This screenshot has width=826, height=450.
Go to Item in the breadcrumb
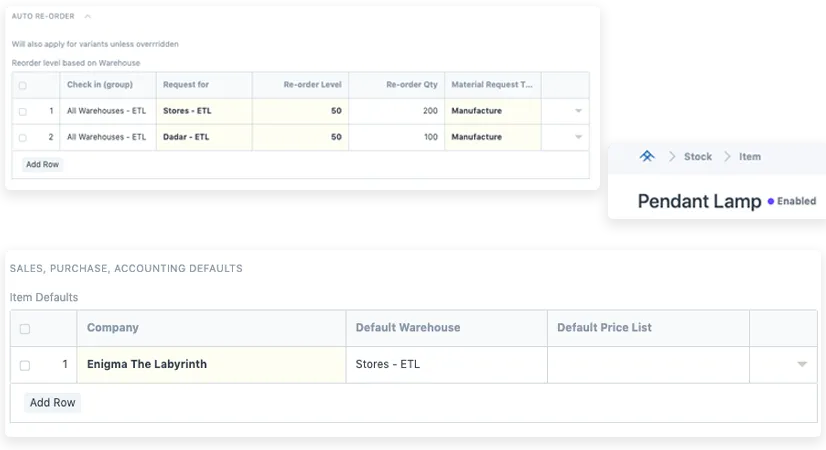point(750,157)
